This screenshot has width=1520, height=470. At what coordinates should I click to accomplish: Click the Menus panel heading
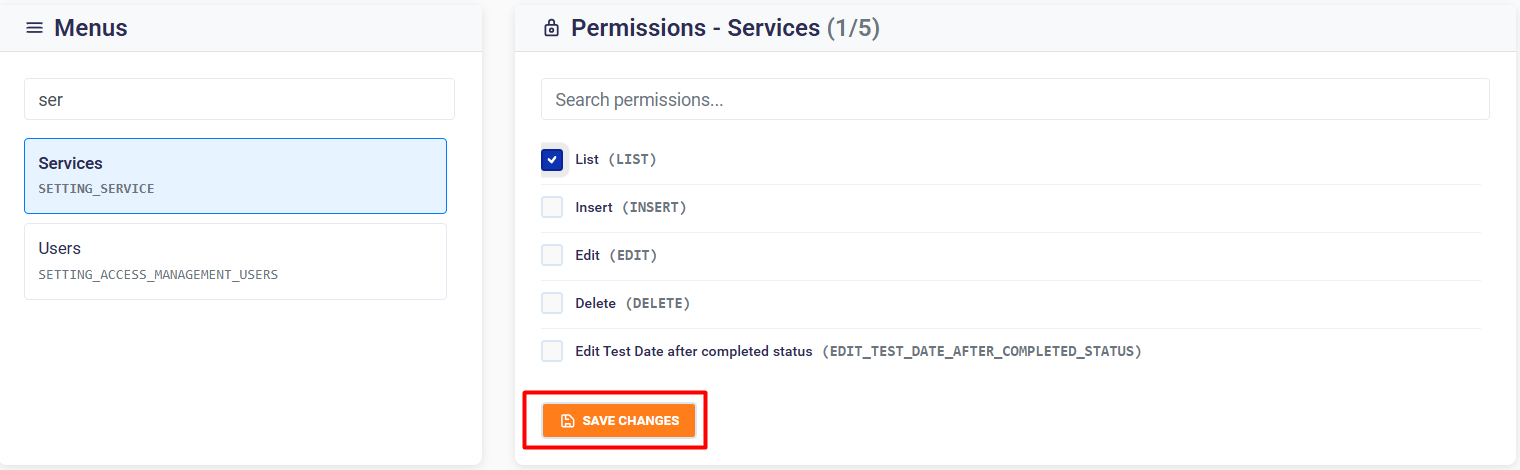click(x=91, y=28)
